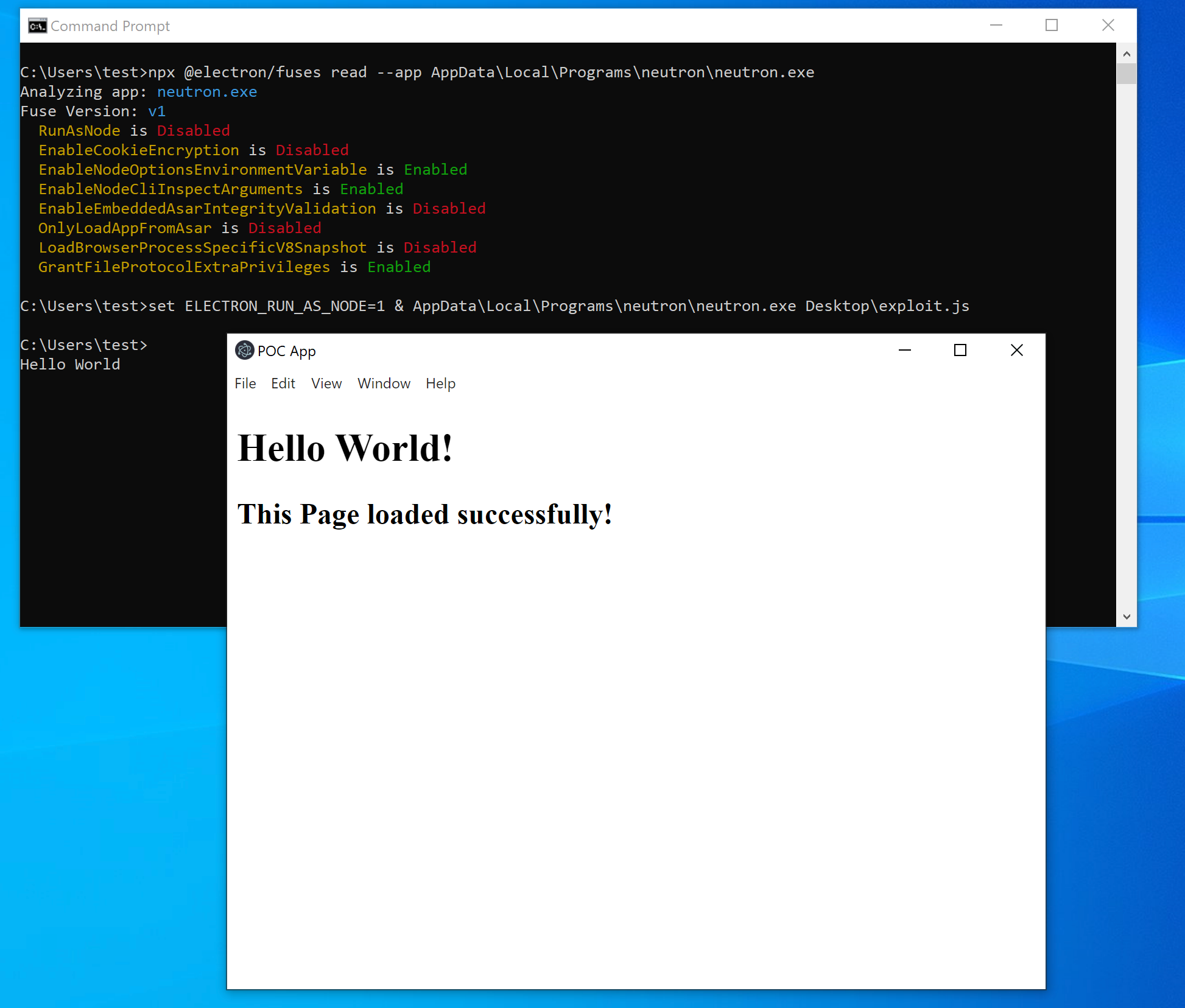
Task: Click the scrollbar up arrow in Command Prompt
Action: point(1127,54)
